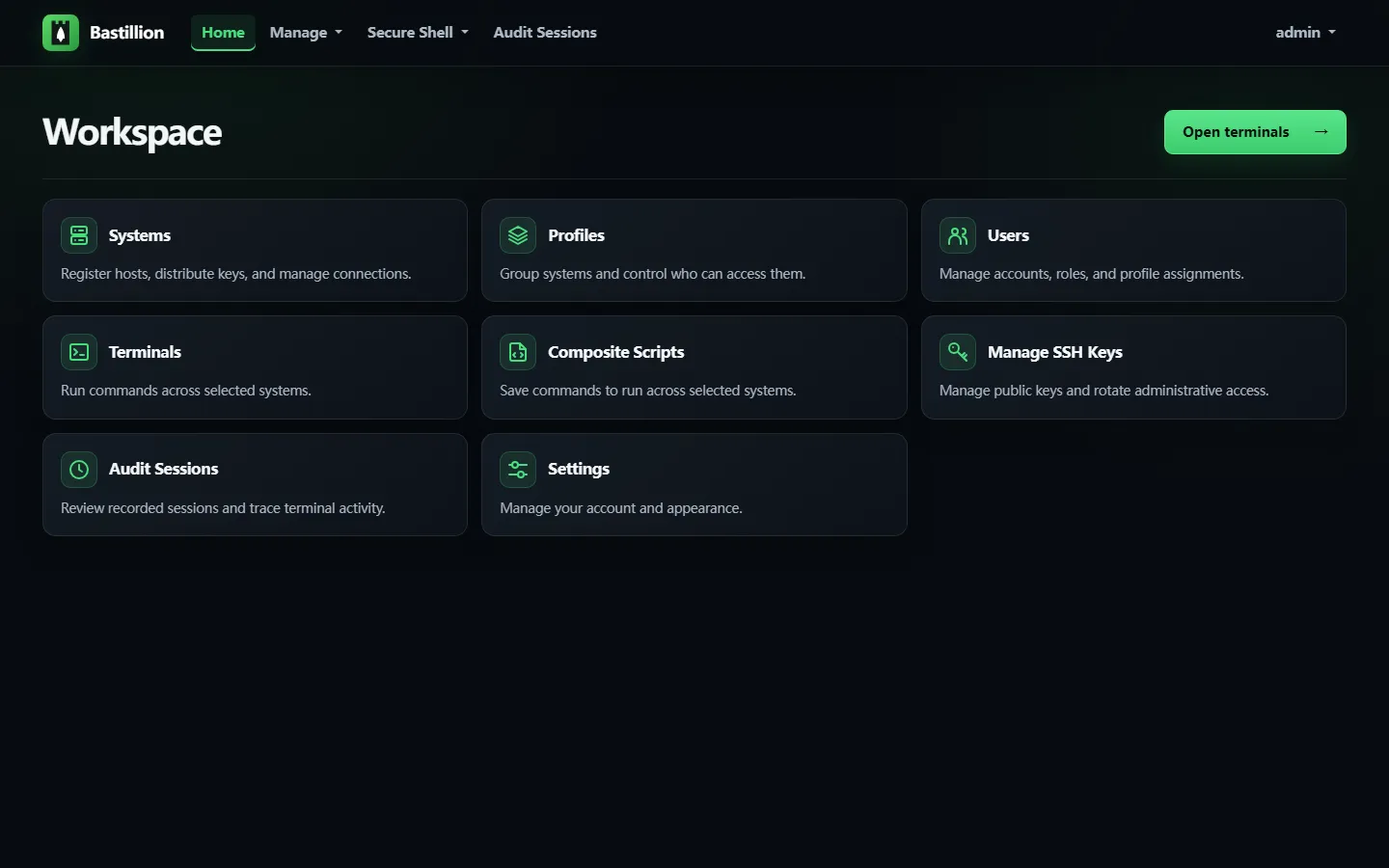Screen dimensions: 1389x868
Task: Open the Manage SSH Keys card title
Action: click(x=1055, y=352)
